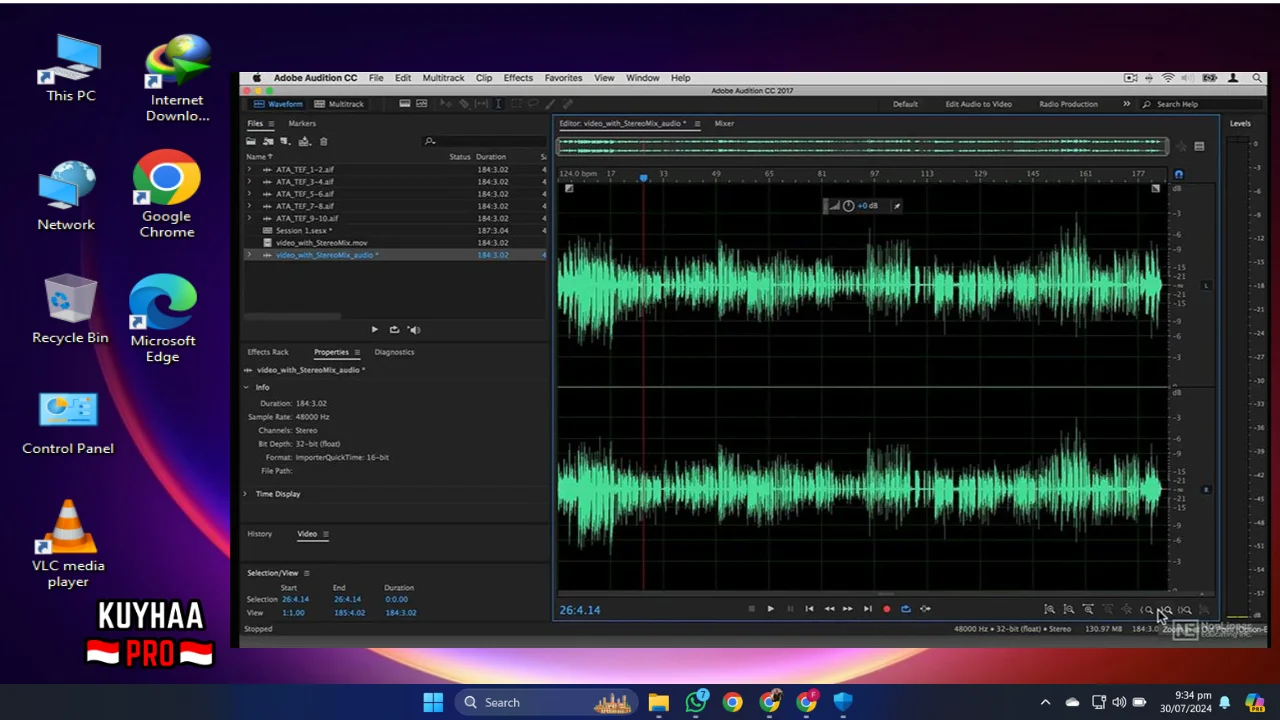Select the Default workspace
Screen dimensions: 1280x720
[x=905, y=104]
